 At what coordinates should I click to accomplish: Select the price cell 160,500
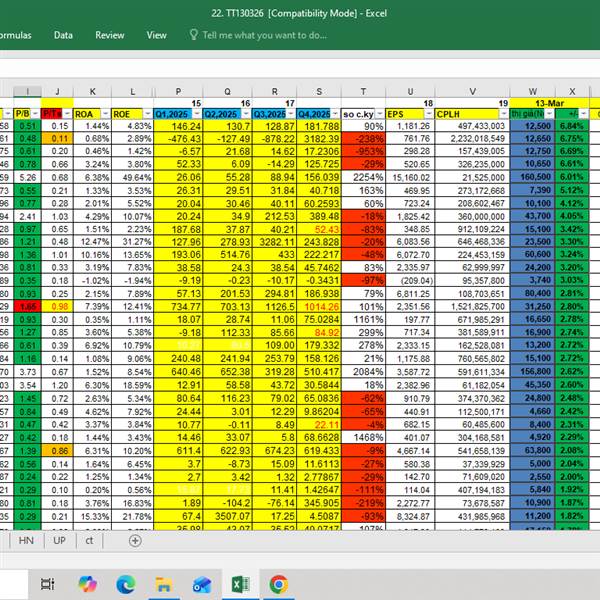(532, 177)
